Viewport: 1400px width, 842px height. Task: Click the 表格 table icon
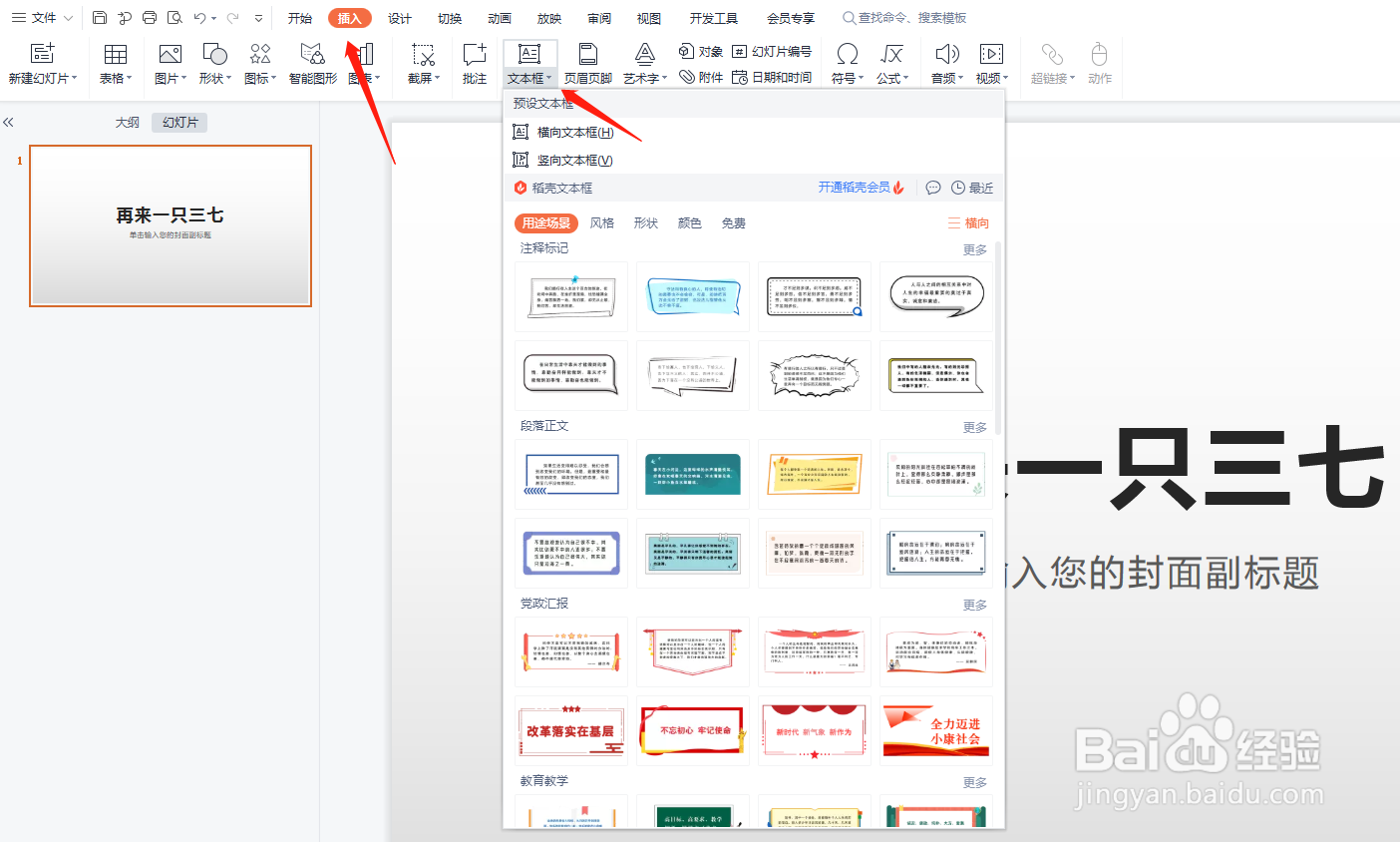pyautogui.click(x=116, y=54)
